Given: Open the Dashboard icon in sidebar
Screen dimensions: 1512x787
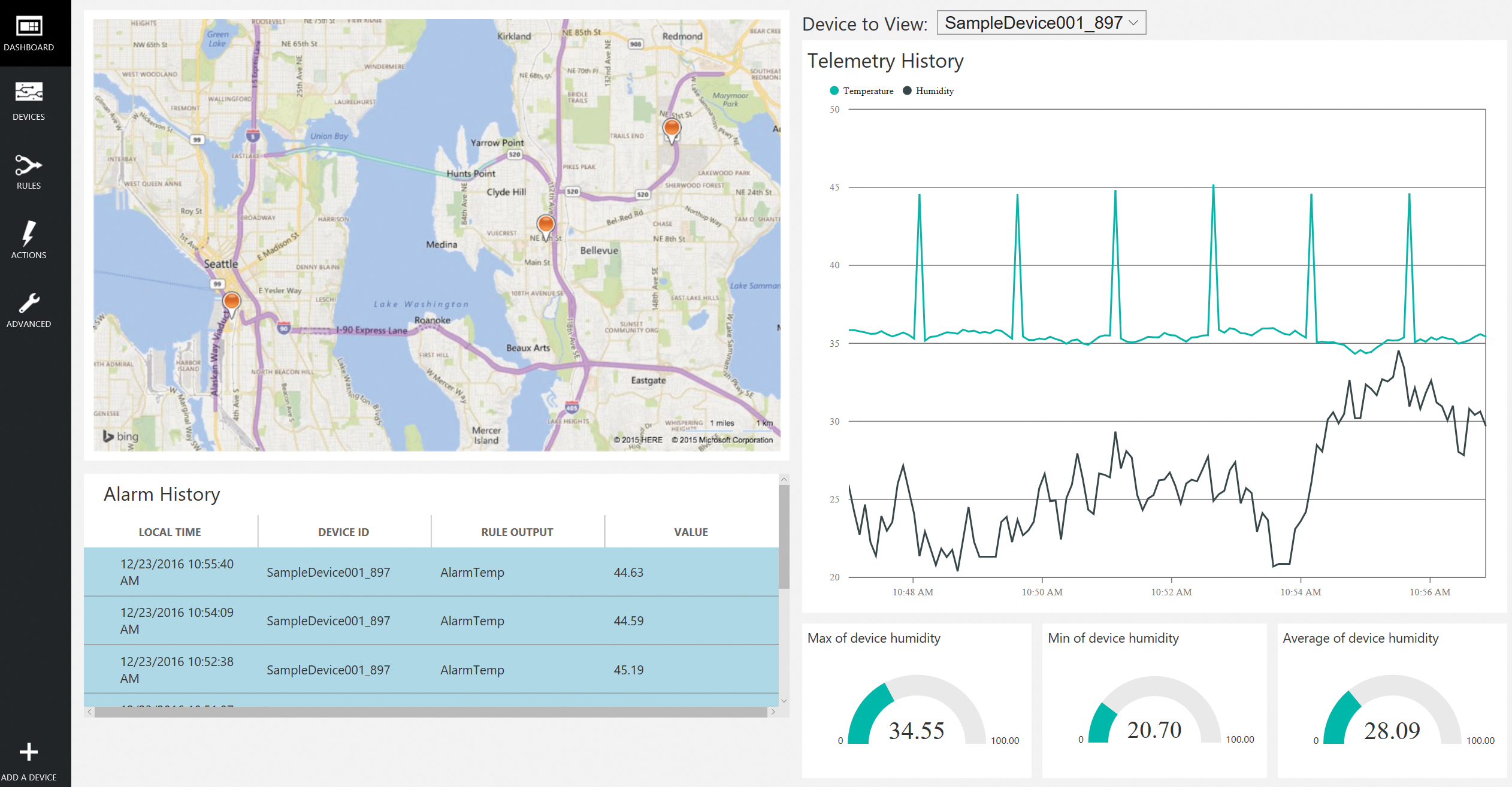Looking at the screenshot, I should coord(29,26).
